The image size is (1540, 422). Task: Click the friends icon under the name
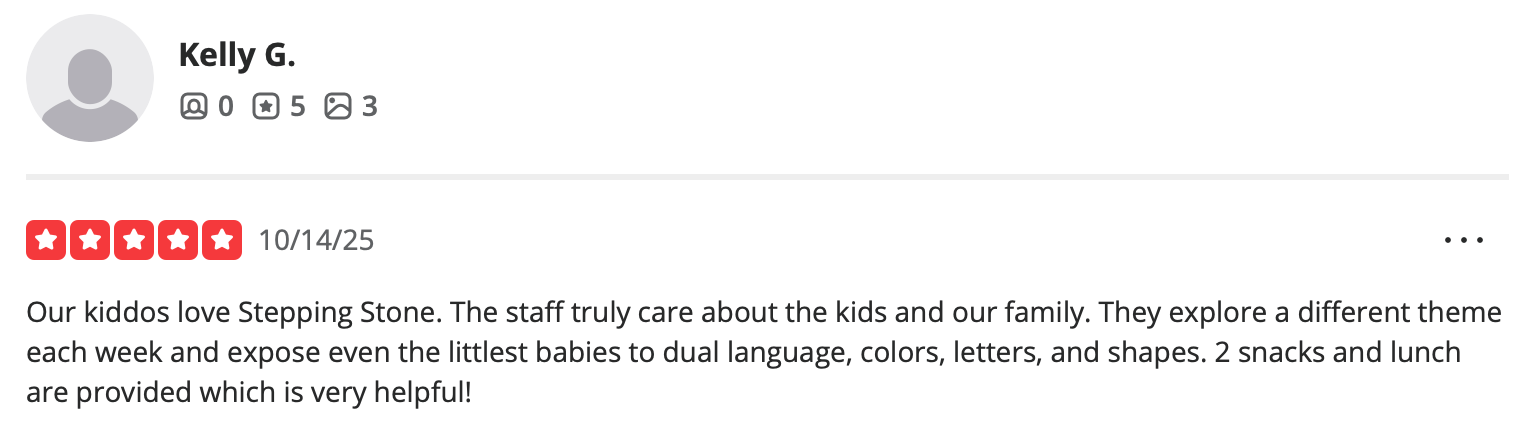[x=192, y=106]
